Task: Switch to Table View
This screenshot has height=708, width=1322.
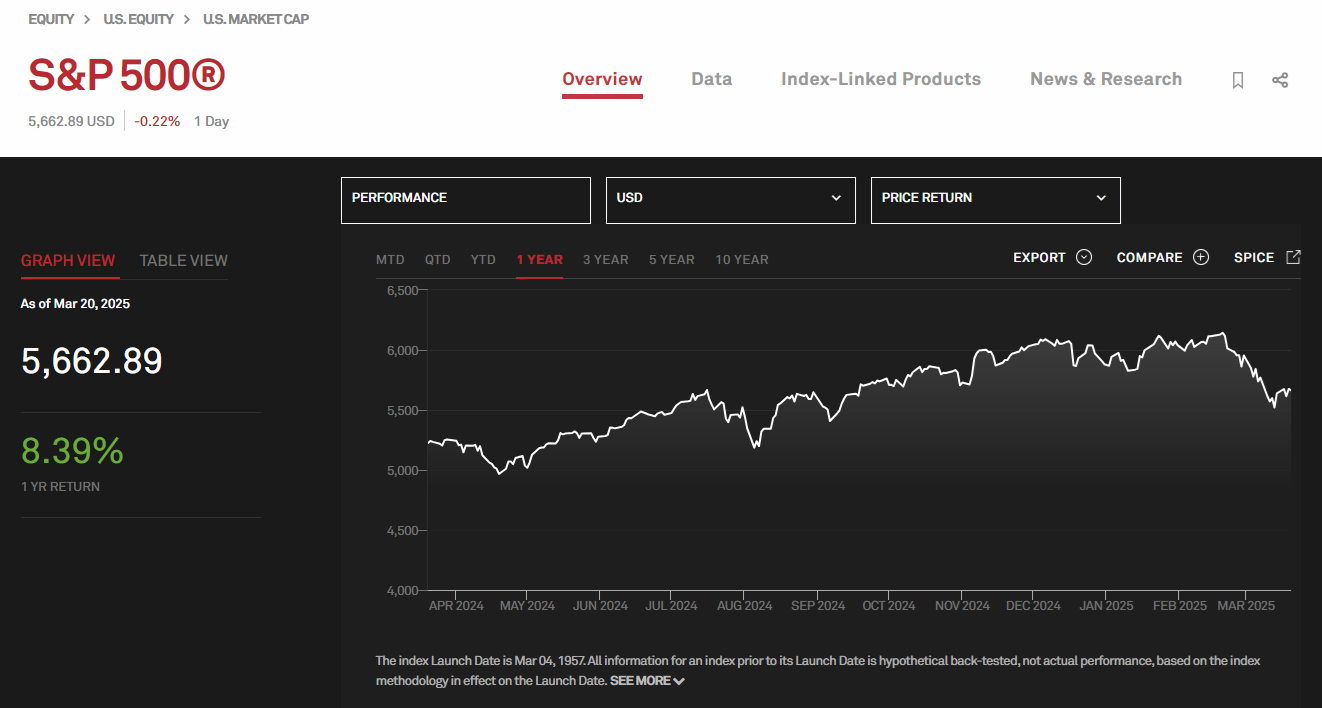Action: (x=184, y=260)
